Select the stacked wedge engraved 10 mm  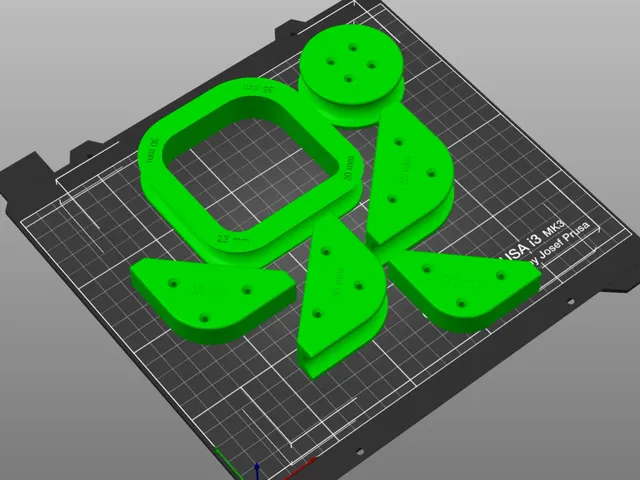tap(341, 298)
